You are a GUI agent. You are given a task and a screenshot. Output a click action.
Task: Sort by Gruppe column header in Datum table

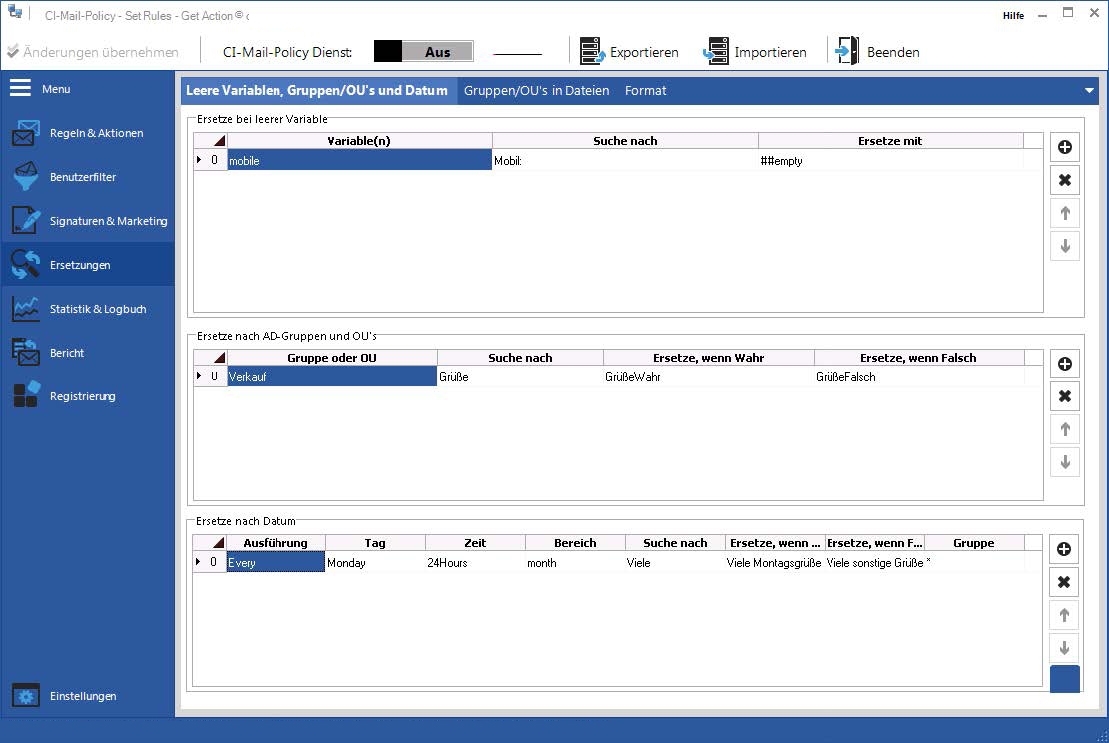pyautogui.click(x=974, y=543)
